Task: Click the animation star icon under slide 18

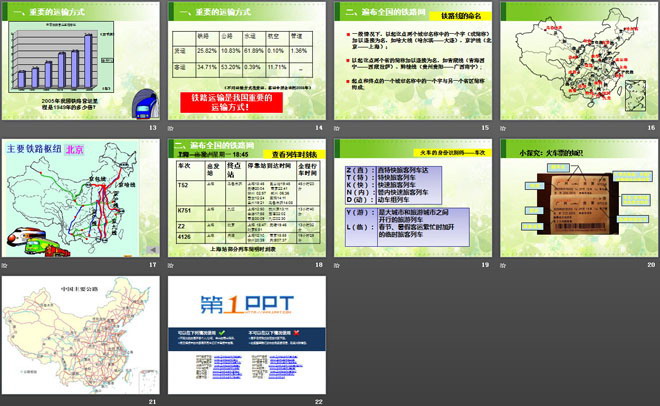Action: (170, 265)
